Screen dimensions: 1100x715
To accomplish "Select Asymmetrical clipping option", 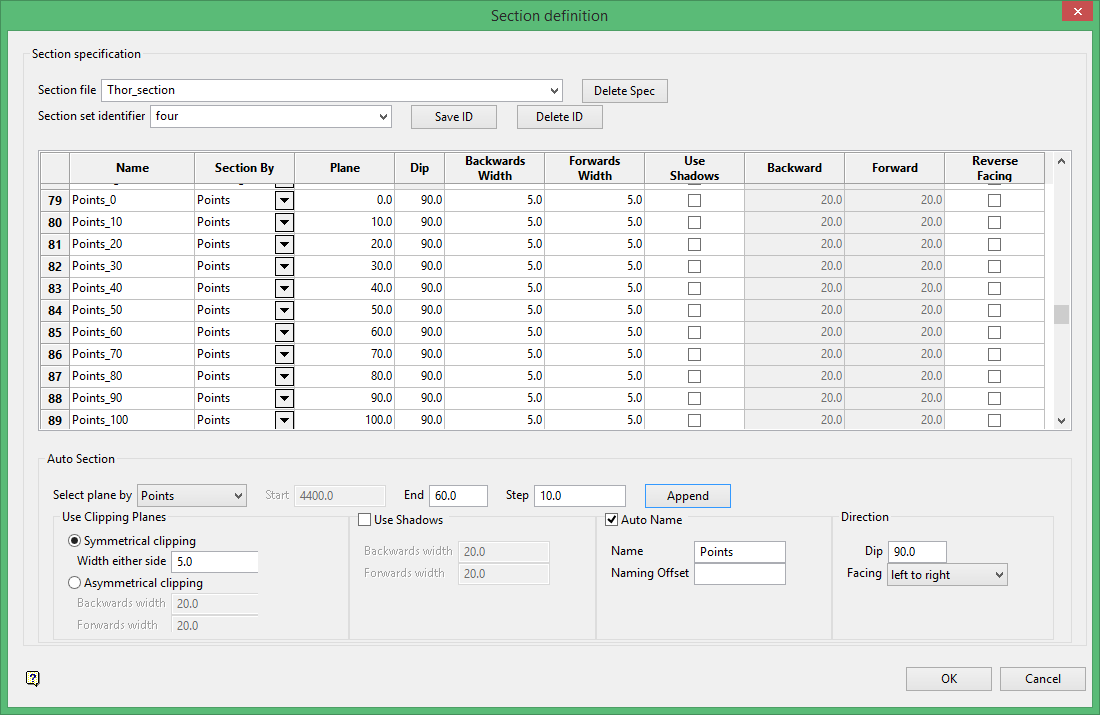I will (74, 583).
